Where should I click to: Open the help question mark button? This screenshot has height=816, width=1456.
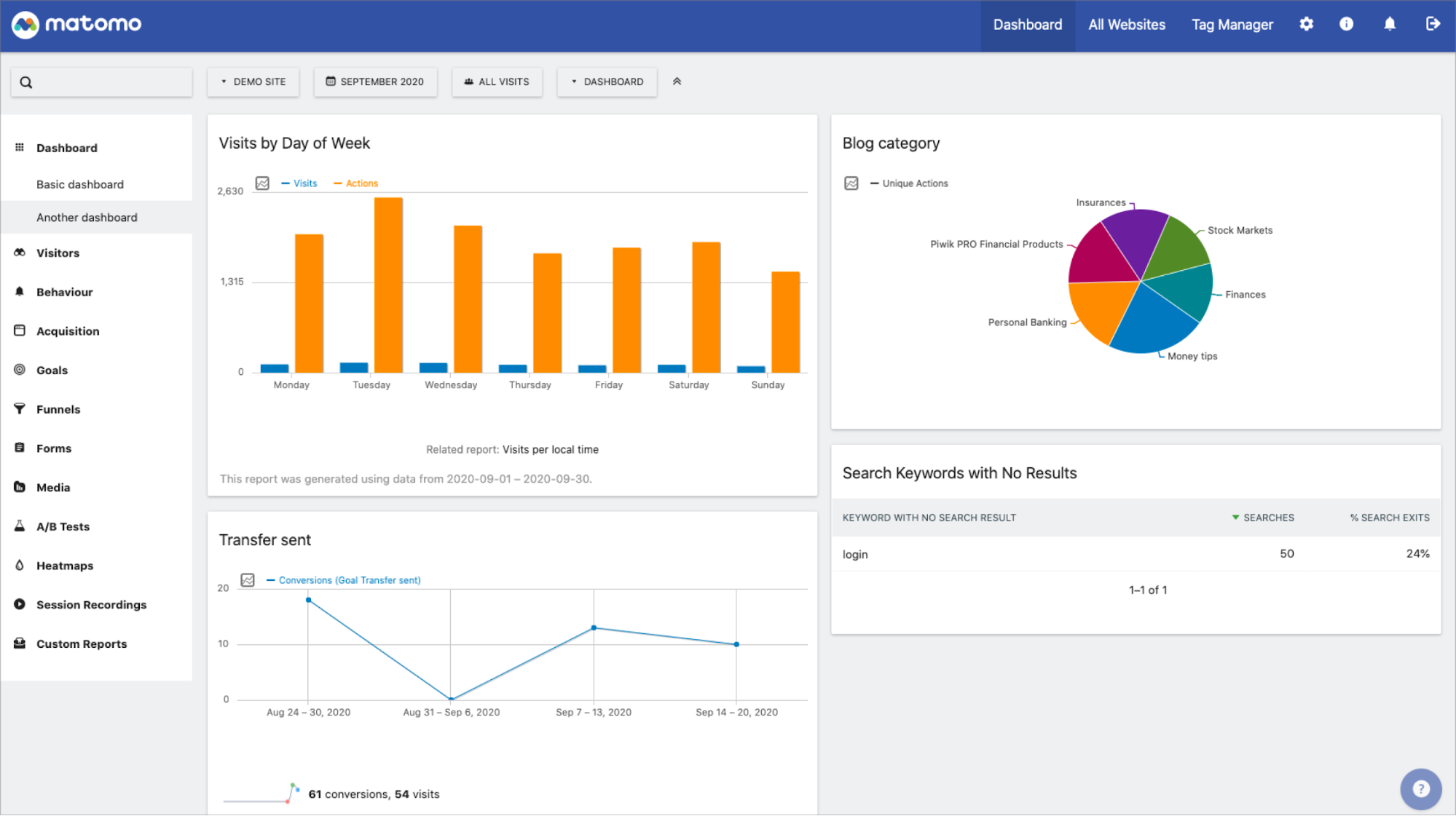click(1420, 788)
